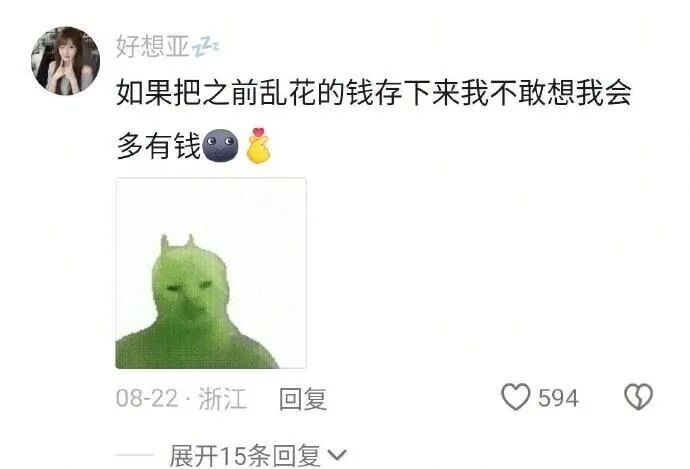690x469 pixels.
Task: Click the zzz sleep emoji beside username
Action: pos(206,47)
